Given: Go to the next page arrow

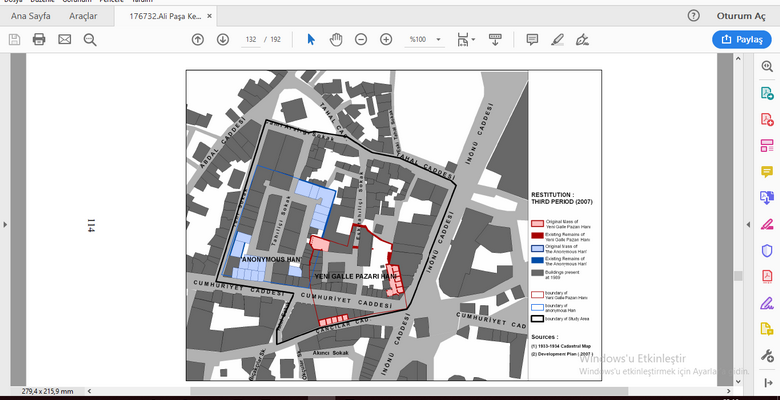Looking at the screenshot, I should click(x=223, y=39).
